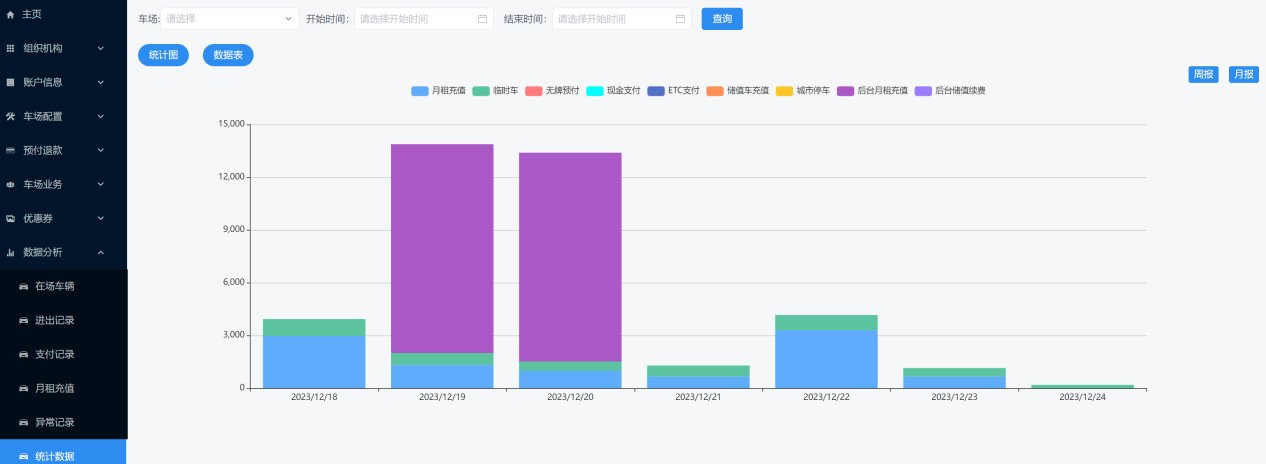Click the home icon beside 主页
Viewport: 1266px width, 464px height.
point(10,14)
